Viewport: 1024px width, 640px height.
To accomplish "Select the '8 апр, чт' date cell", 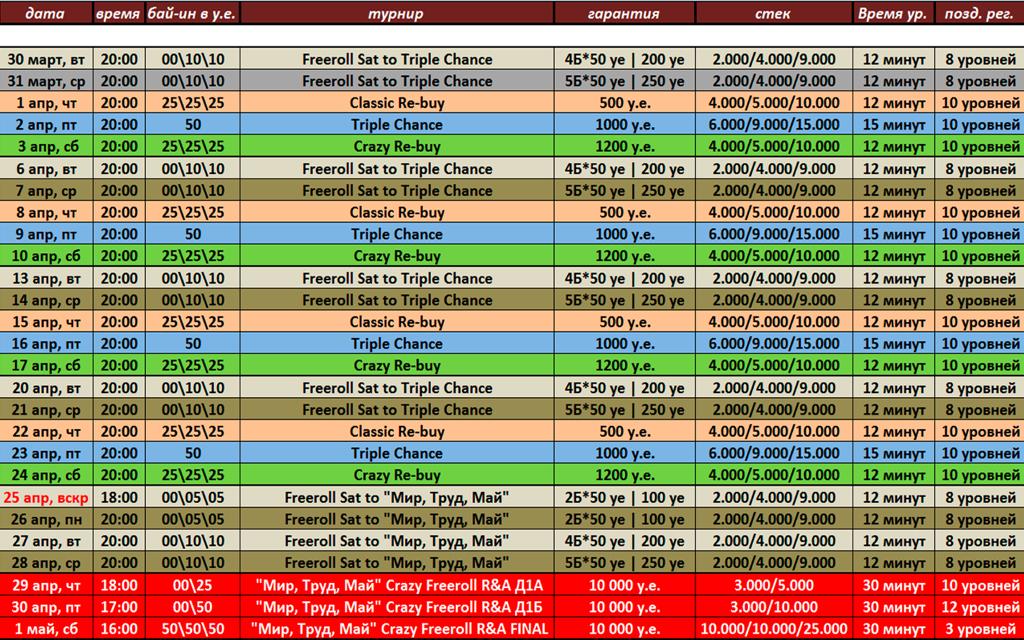I will click(46, 212).
